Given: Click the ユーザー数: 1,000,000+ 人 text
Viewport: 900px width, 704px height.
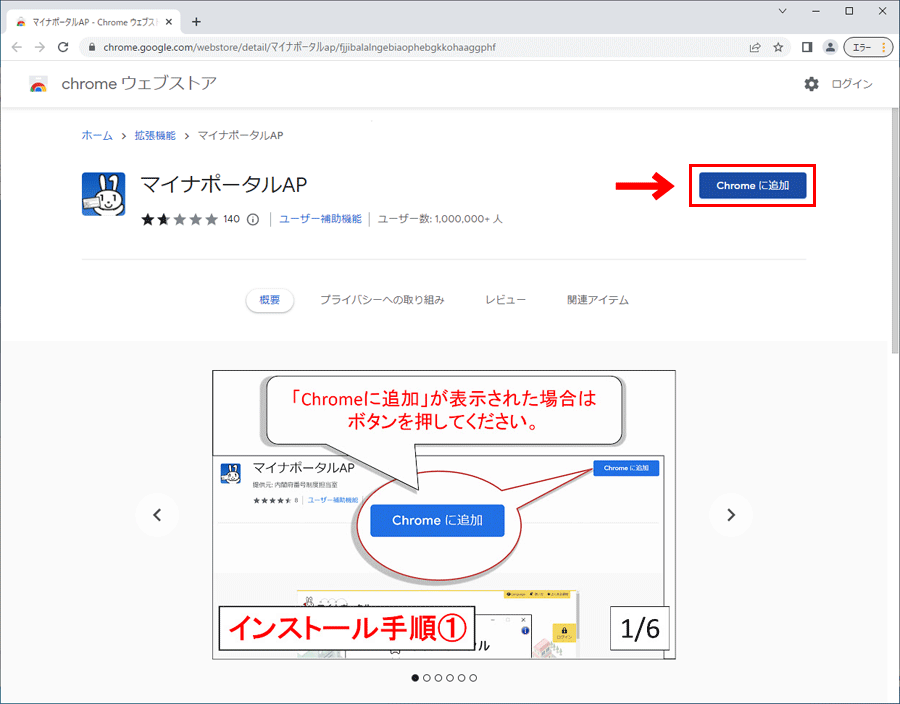Looking at the screenshot, I should point(440,219).
